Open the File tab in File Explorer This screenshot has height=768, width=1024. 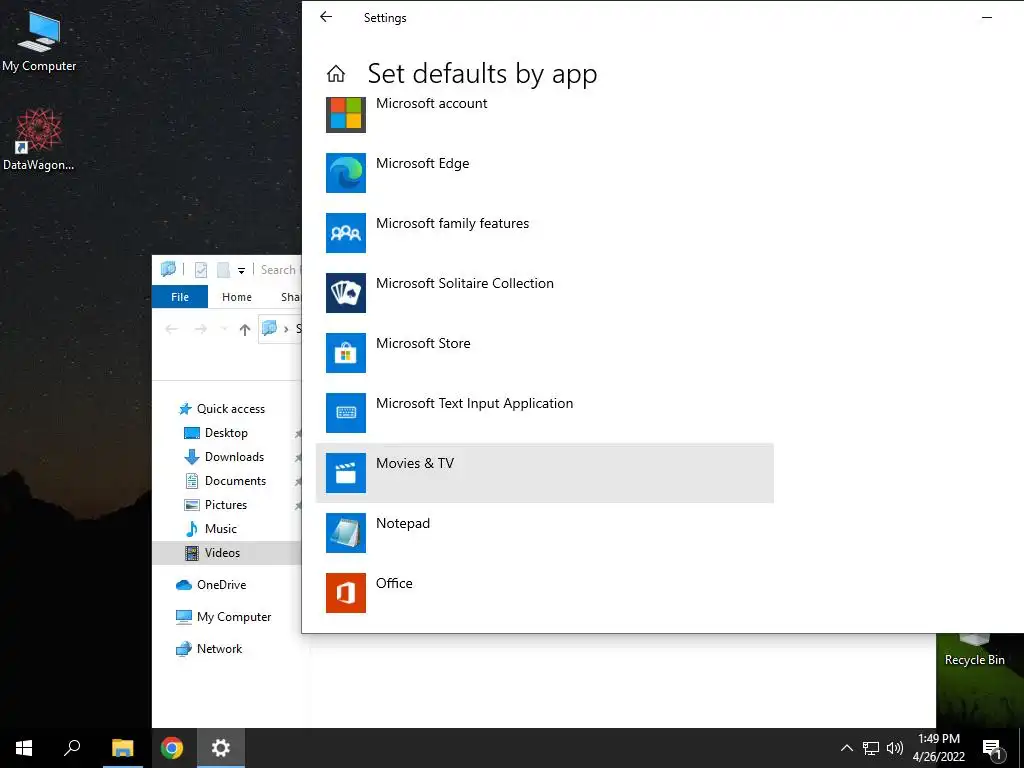180,297
